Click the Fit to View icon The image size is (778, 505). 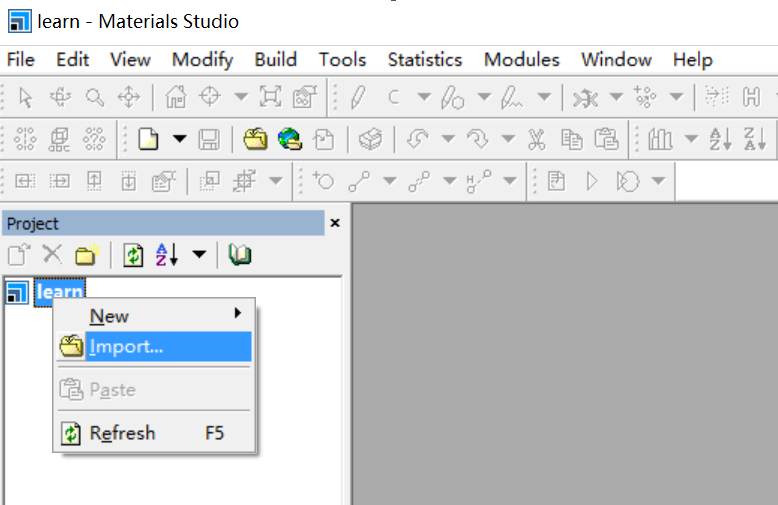[x=270, y=97]
